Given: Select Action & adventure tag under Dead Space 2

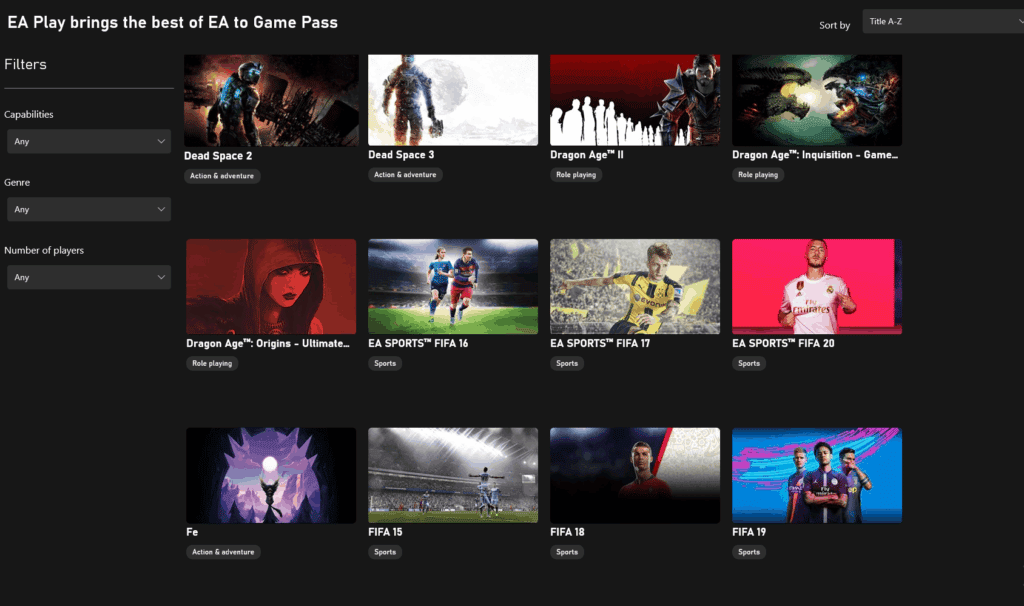Looking at the screenshot, I should (x=222, y=176).
